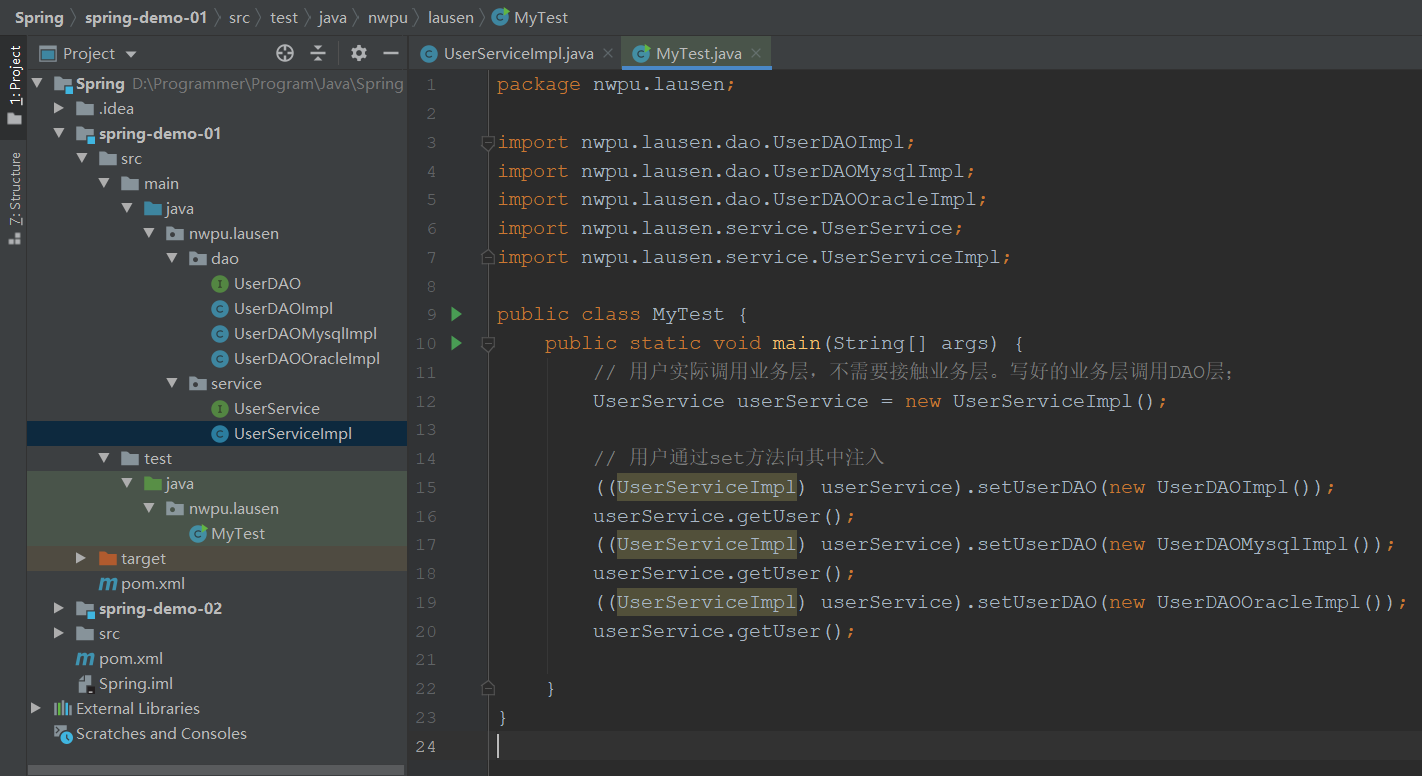Select UserDAOImpl class icon in tree
1422x776 pixels.
point(220,309)
